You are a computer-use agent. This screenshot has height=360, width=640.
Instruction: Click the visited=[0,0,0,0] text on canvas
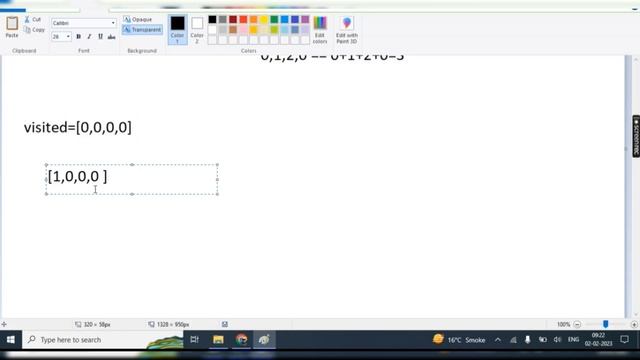click(x=78, y=128)
